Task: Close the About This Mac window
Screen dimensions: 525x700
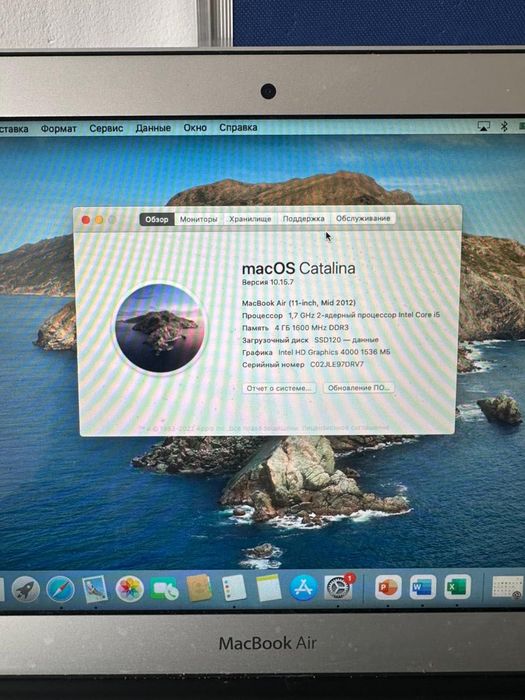Action: click(86, 220)
